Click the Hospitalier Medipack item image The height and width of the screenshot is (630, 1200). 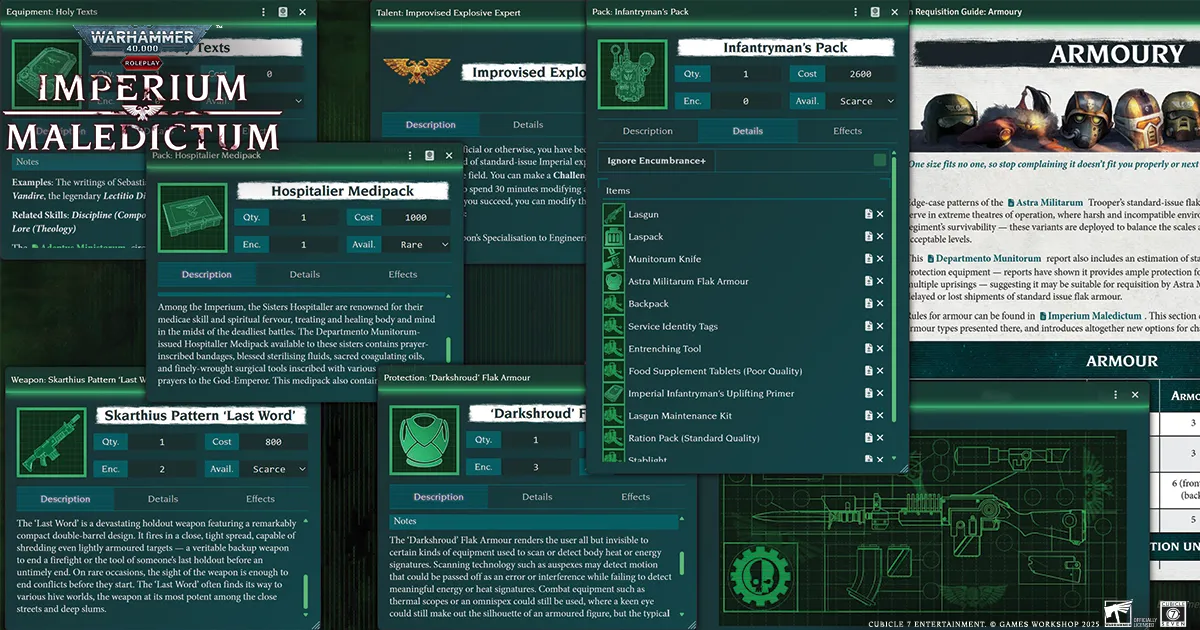coord(190,217)
